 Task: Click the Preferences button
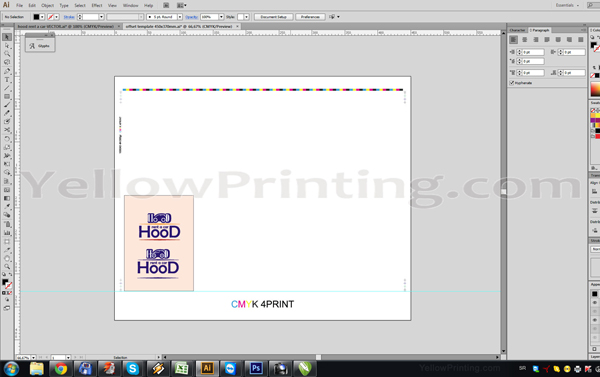[310, 17]
